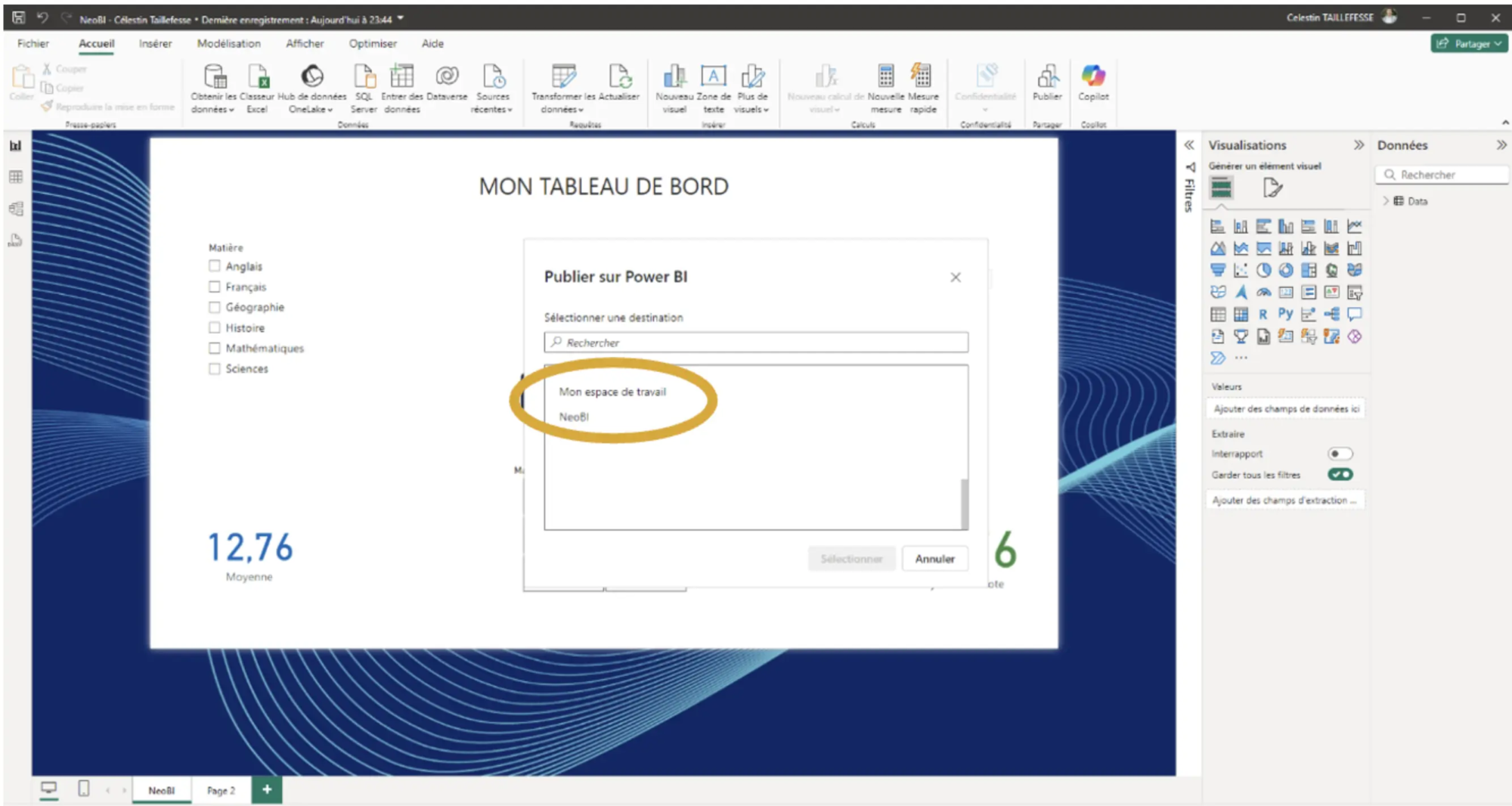
Task: Open the Fichier menu
Action: coord(33,43)
